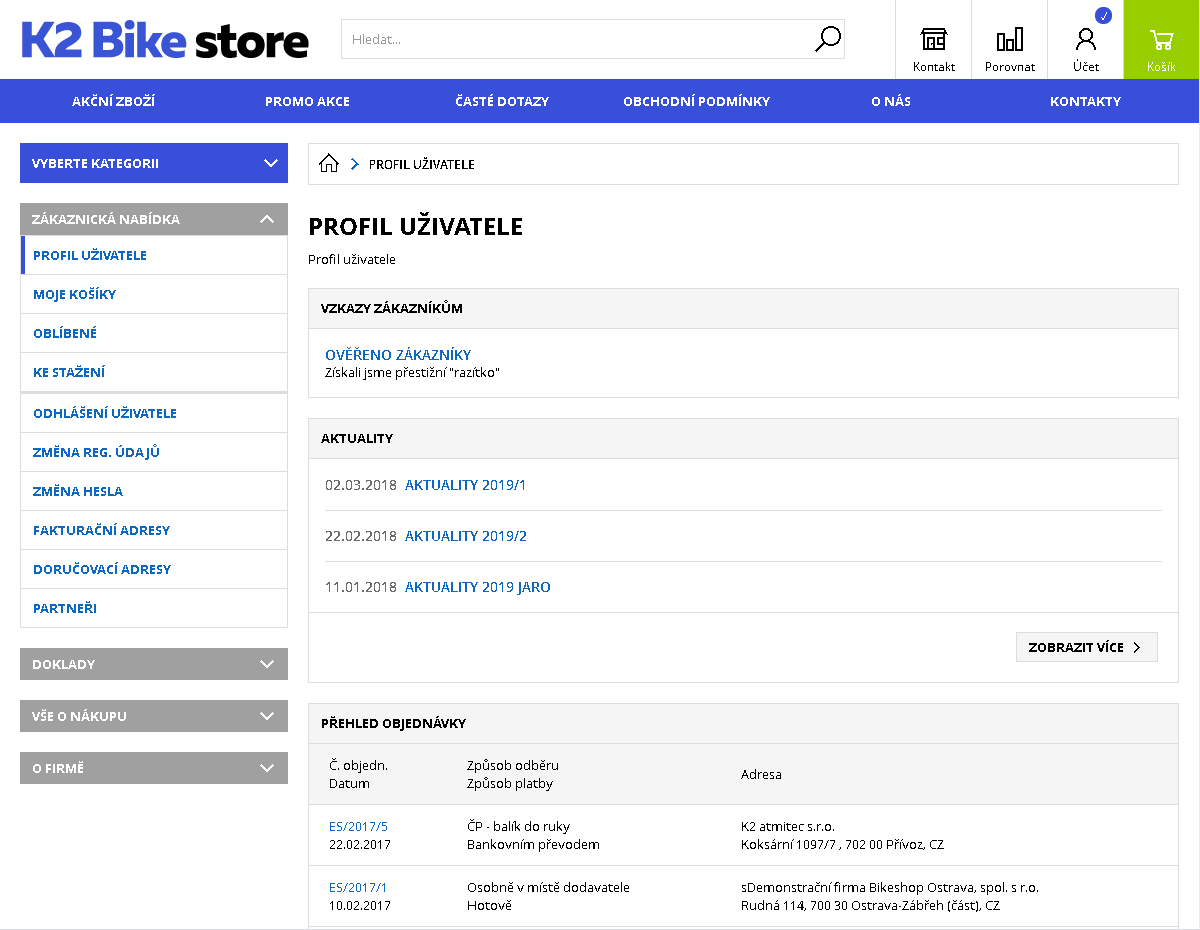1200x930 pixels.
Task: Open the Aktuality 2019/1 news item
Action: [465, 485]
